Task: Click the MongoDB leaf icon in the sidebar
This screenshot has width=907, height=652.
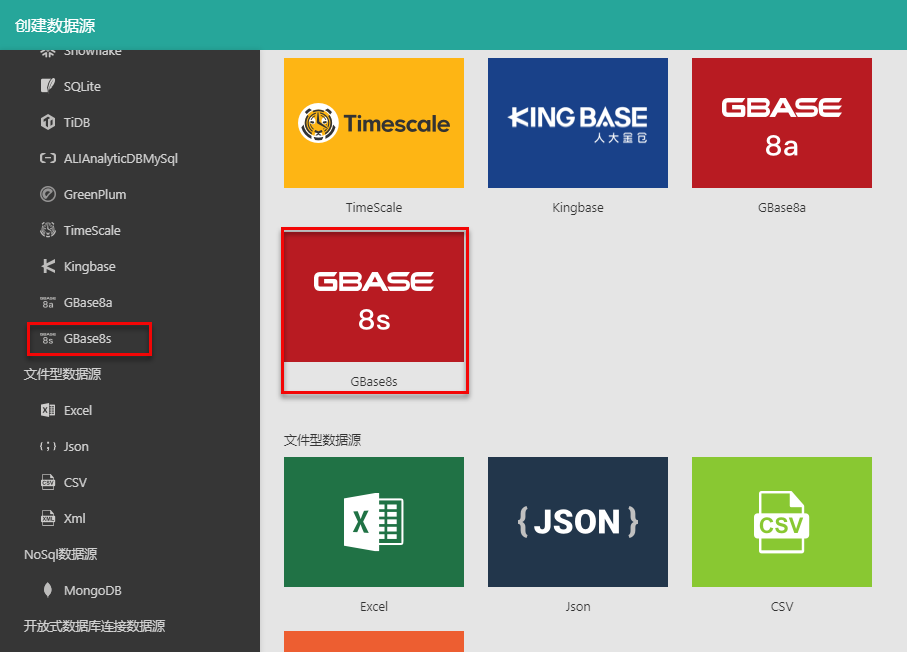Action: pos(47,590)
